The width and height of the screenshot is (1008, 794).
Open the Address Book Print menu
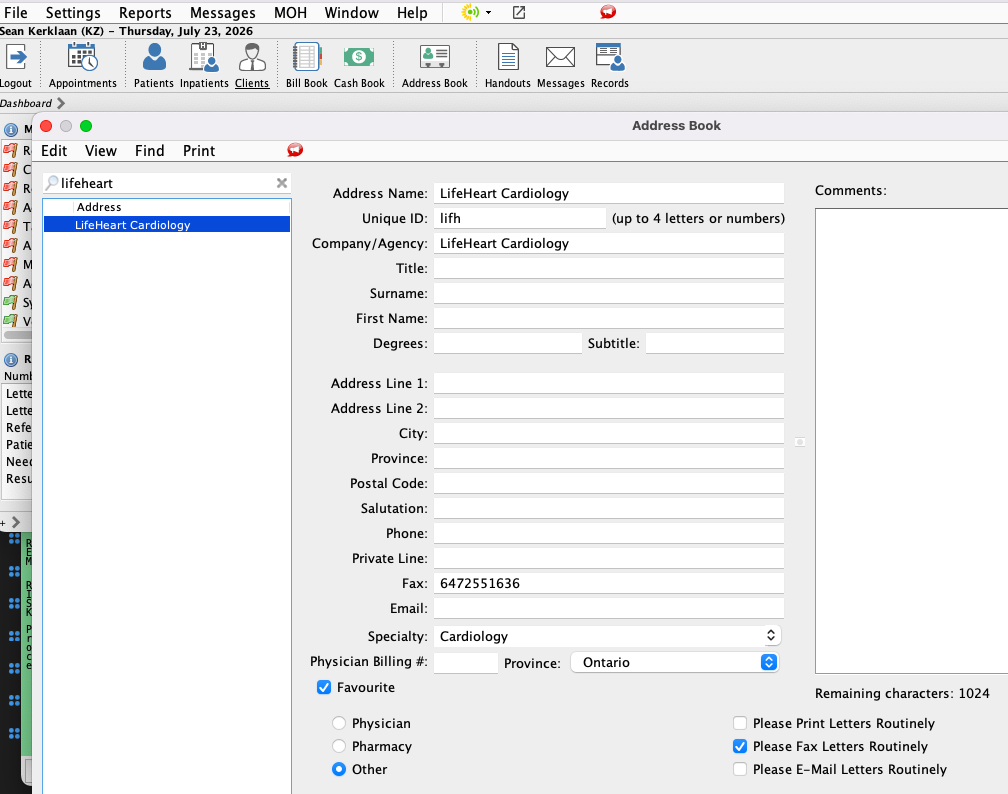(x=199, y=150)
